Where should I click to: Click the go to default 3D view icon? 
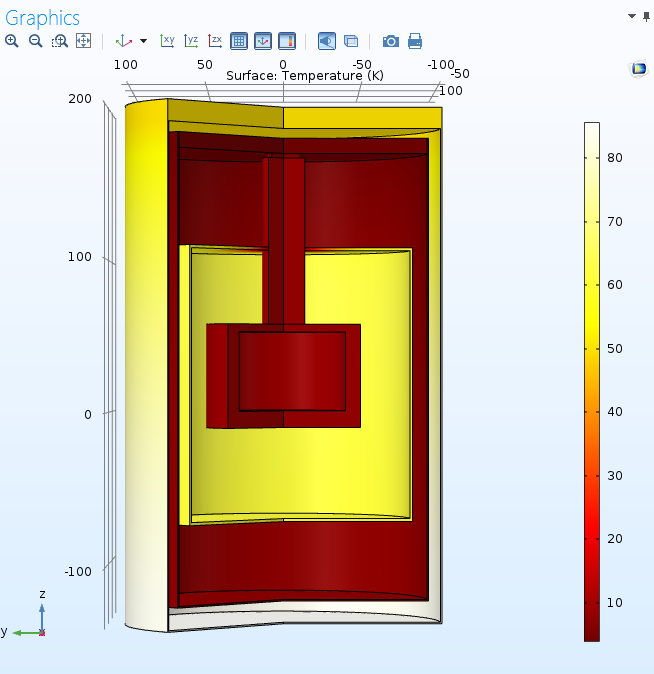point(124,41)
